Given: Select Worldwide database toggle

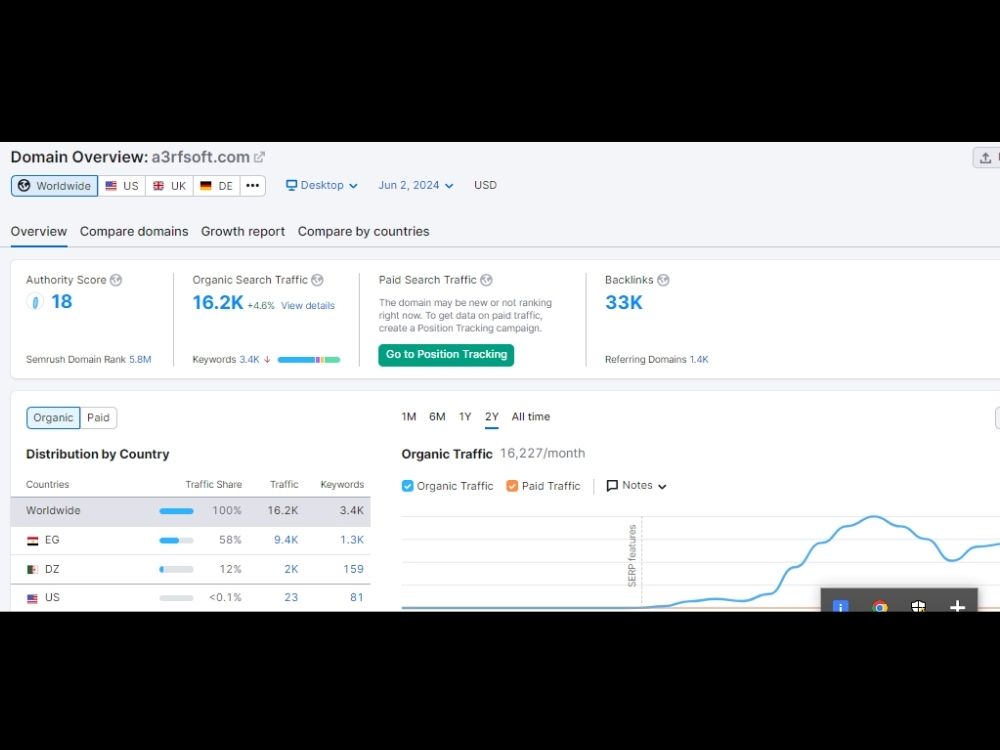Looking at the screenshot, I should tap(54, 186).
